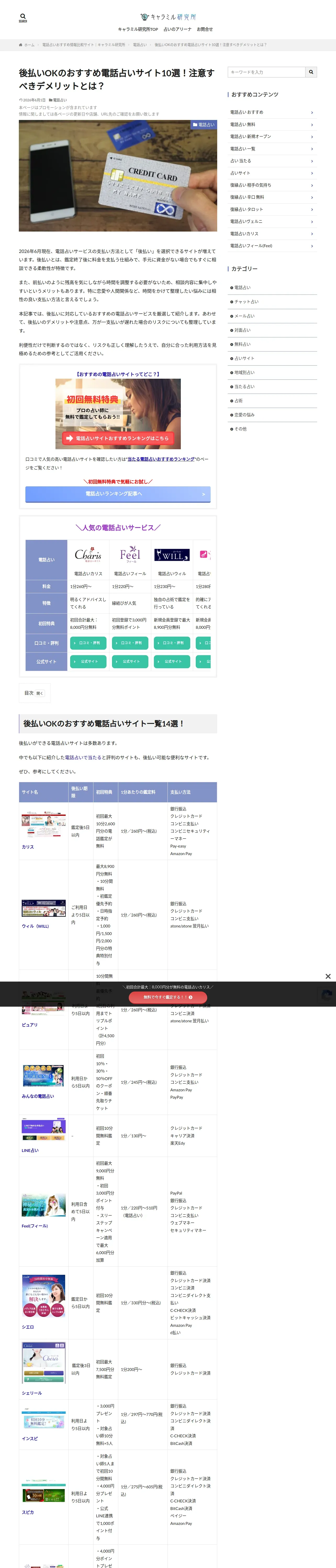This screenshot has width=336, height=1568.
Task: Open the キャラミル研究所TOP menu item
Action: click(138, 29)
